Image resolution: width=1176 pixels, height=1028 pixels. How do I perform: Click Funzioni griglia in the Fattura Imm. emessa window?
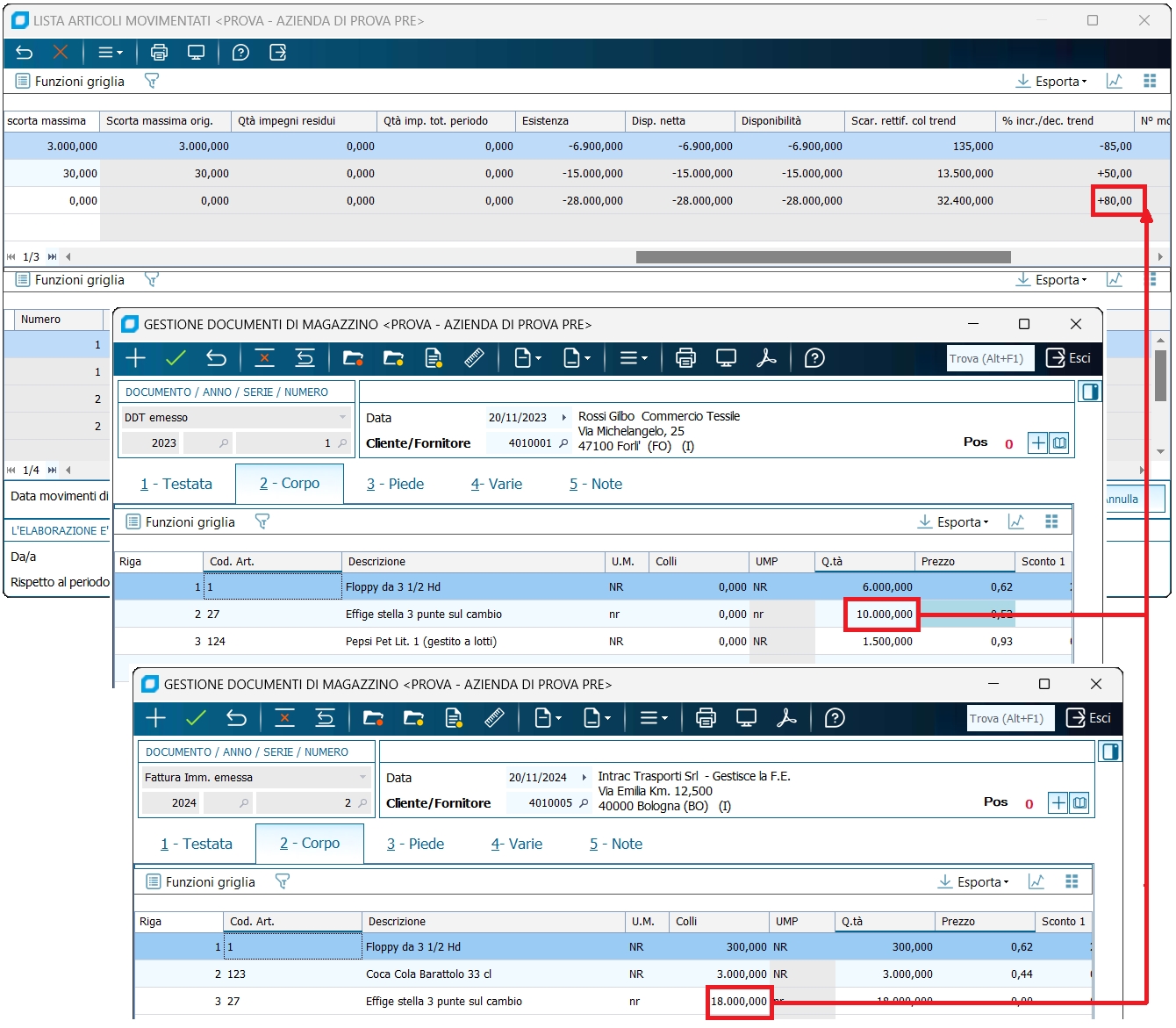coord(201,881)
